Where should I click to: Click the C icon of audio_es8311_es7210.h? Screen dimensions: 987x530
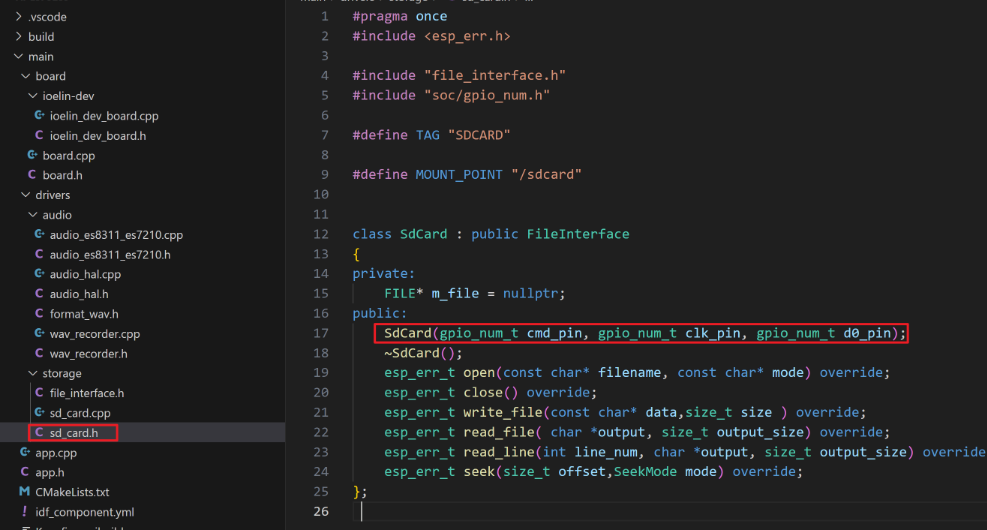(x=39, y=254)
